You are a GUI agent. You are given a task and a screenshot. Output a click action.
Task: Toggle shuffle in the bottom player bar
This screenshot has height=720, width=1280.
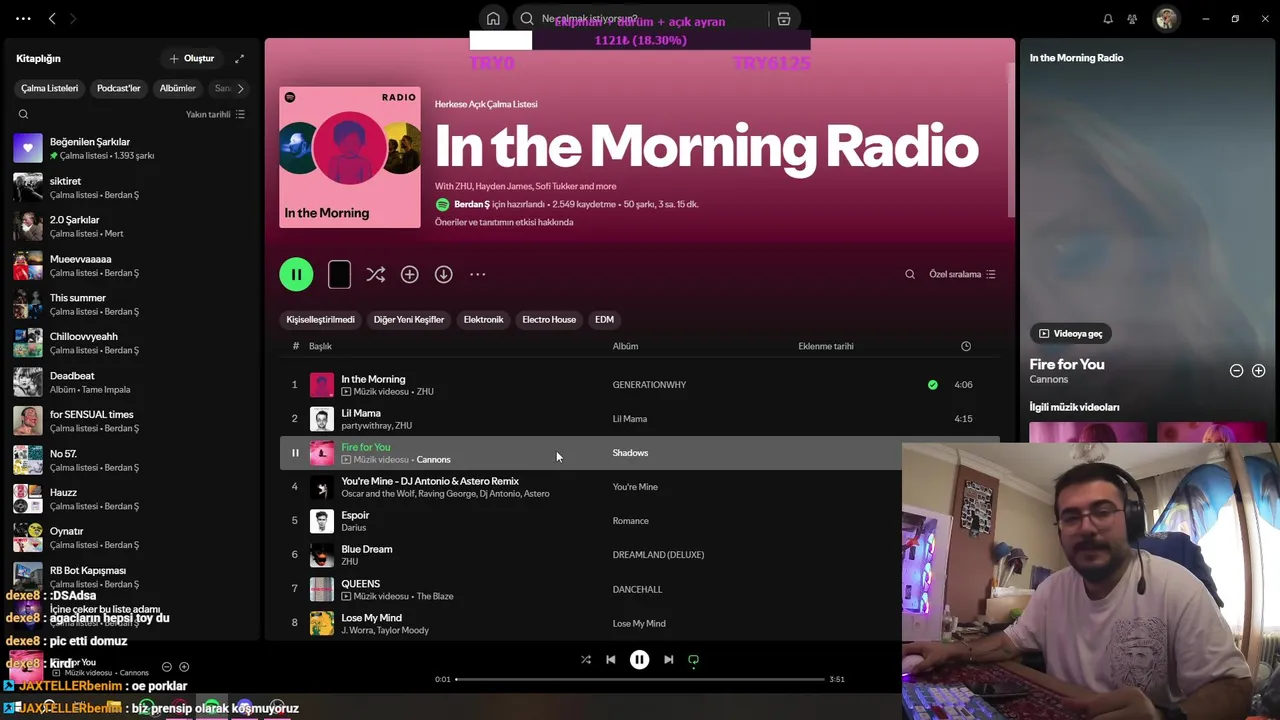pos(586,659)
